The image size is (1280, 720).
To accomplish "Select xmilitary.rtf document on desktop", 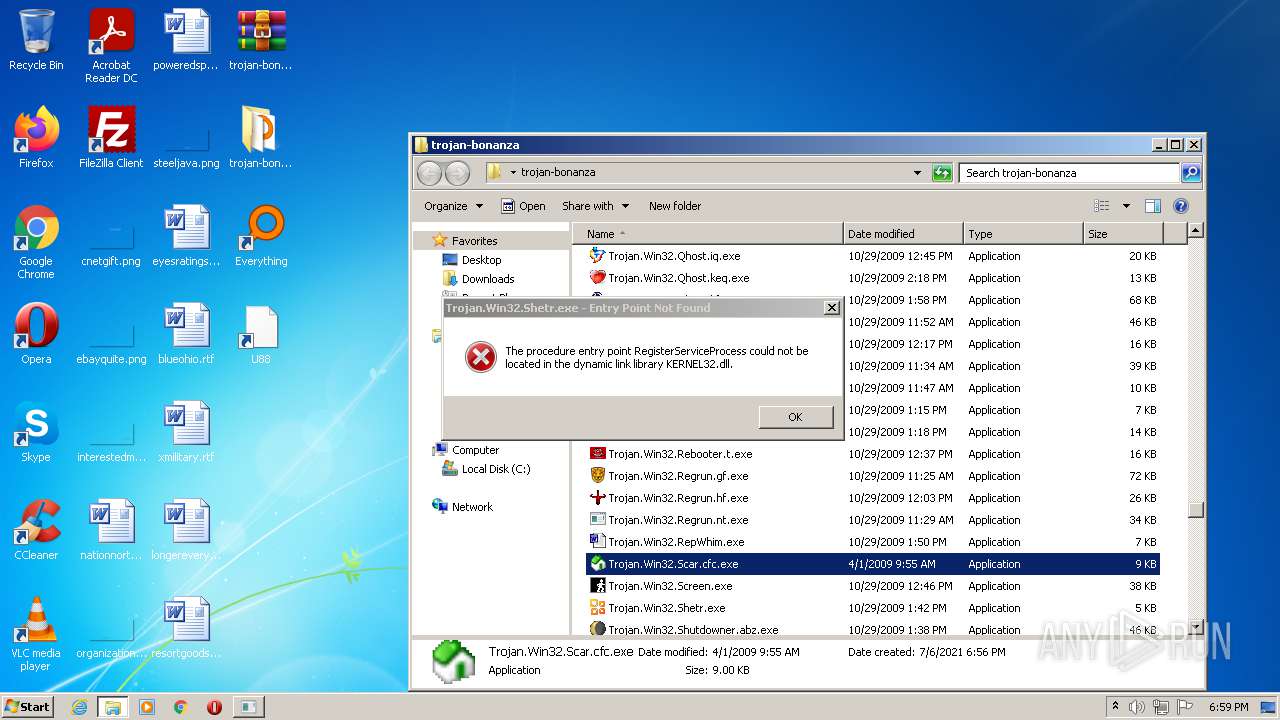I will pyautogui.click(x=186, y=432).
